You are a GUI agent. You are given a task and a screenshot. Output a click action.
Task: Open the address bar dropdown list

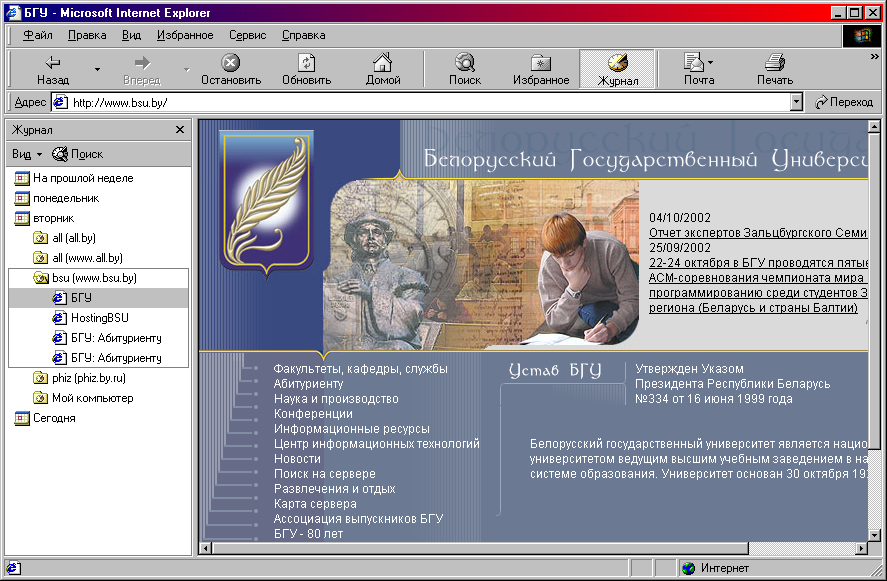point(796,102)
